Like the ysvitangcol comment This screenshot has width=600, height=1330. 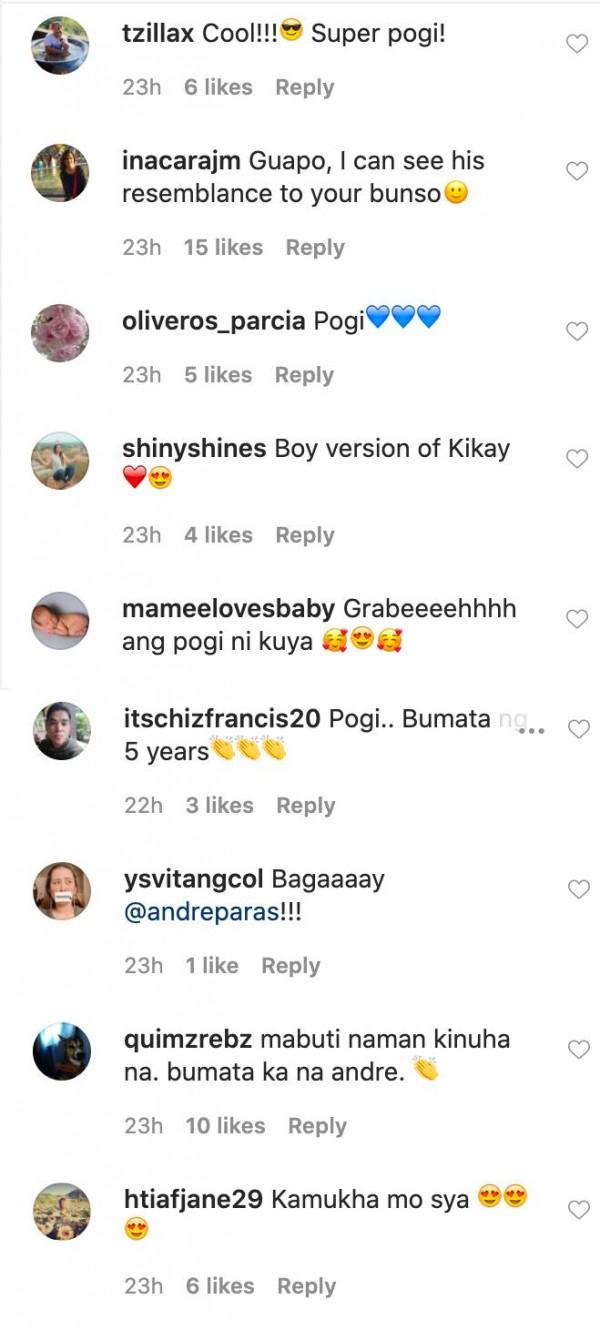pos(578,889)
